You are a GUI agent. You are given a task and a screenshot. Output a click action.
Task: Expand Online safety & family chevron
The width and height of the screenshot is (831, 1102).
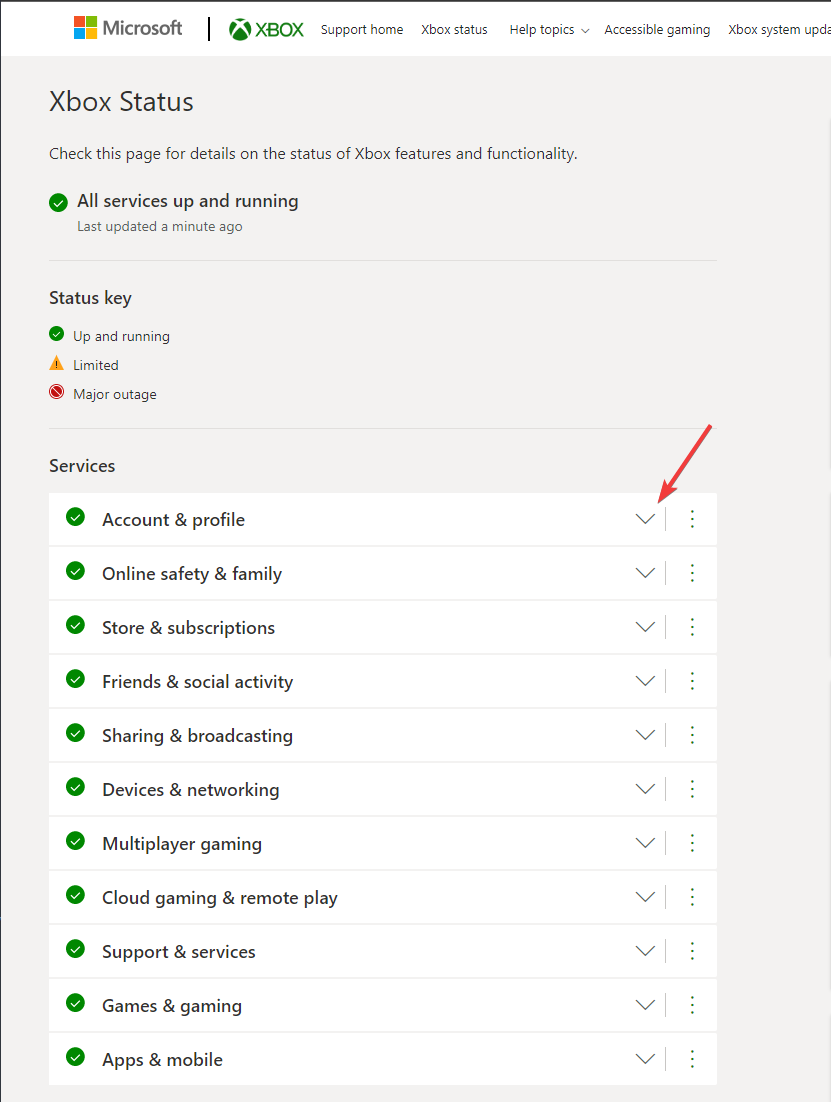click(x=645, y=573)
